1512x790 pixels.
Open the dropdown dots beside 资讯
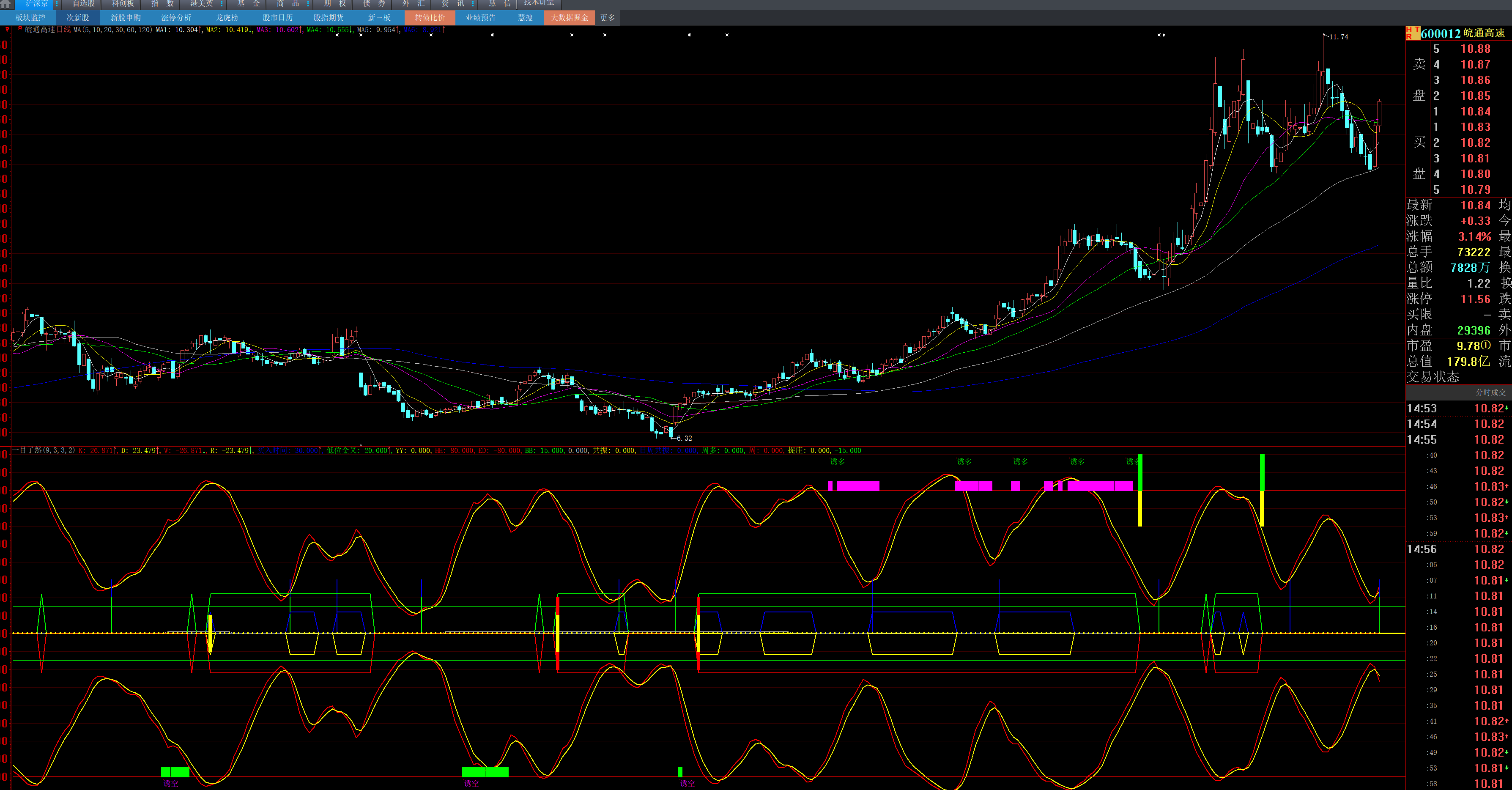[473, 3]
